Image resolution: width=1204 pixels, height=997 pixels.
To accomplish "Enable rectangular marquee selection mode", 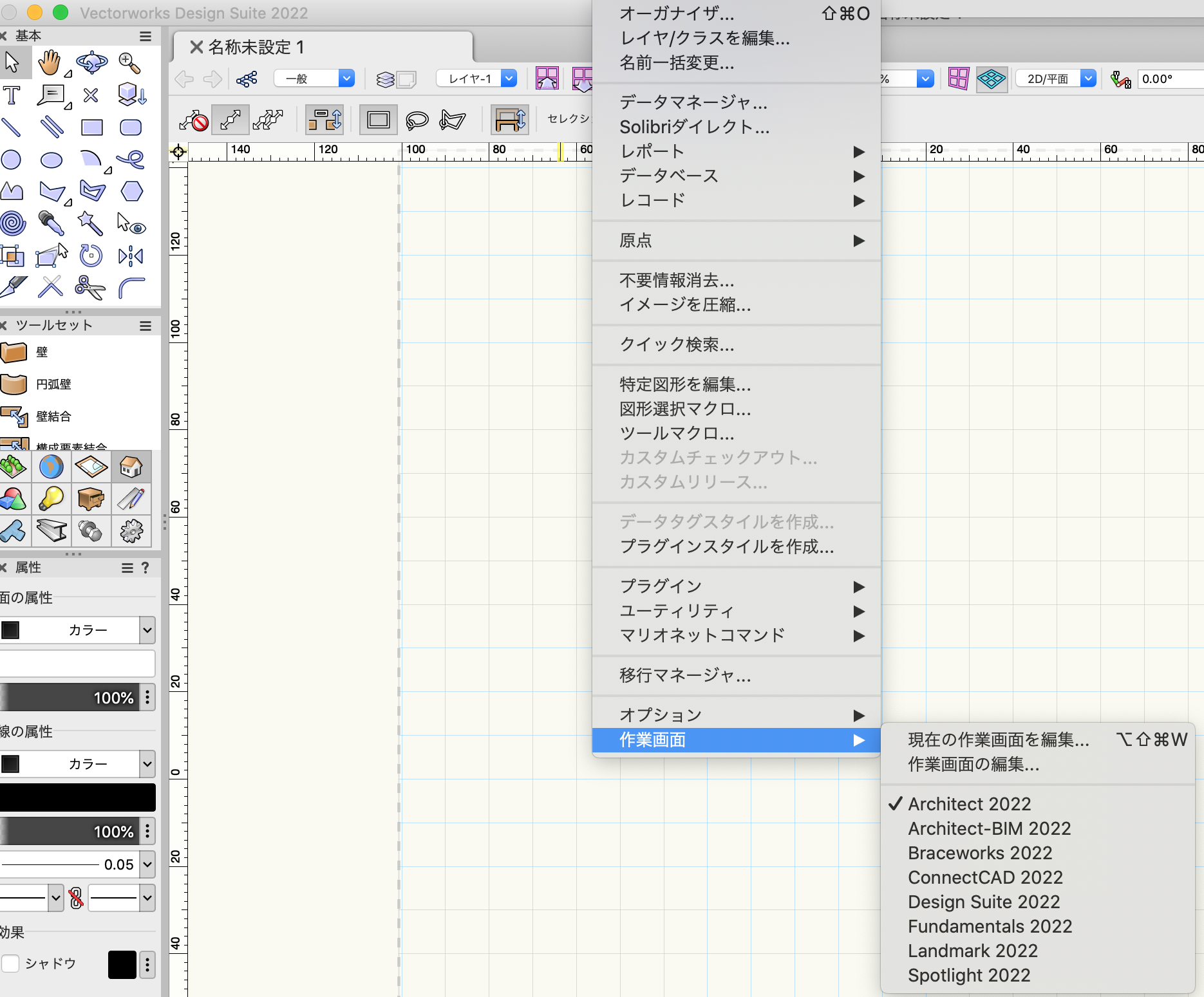I will pos(378,120).
